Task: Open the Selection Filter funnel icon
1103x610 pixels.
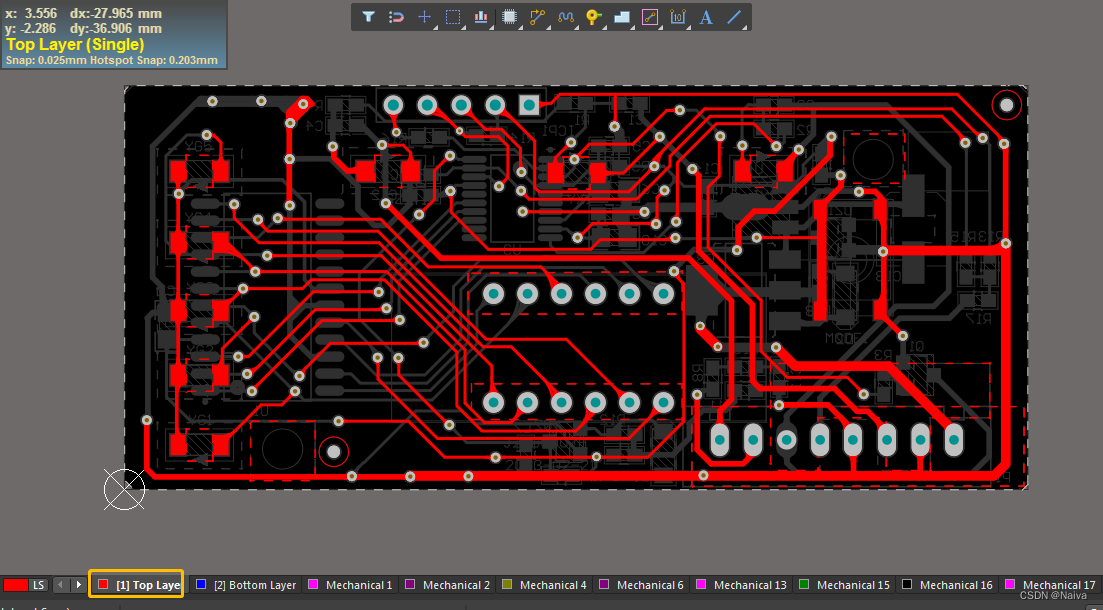Action: (x=369, y=17)
